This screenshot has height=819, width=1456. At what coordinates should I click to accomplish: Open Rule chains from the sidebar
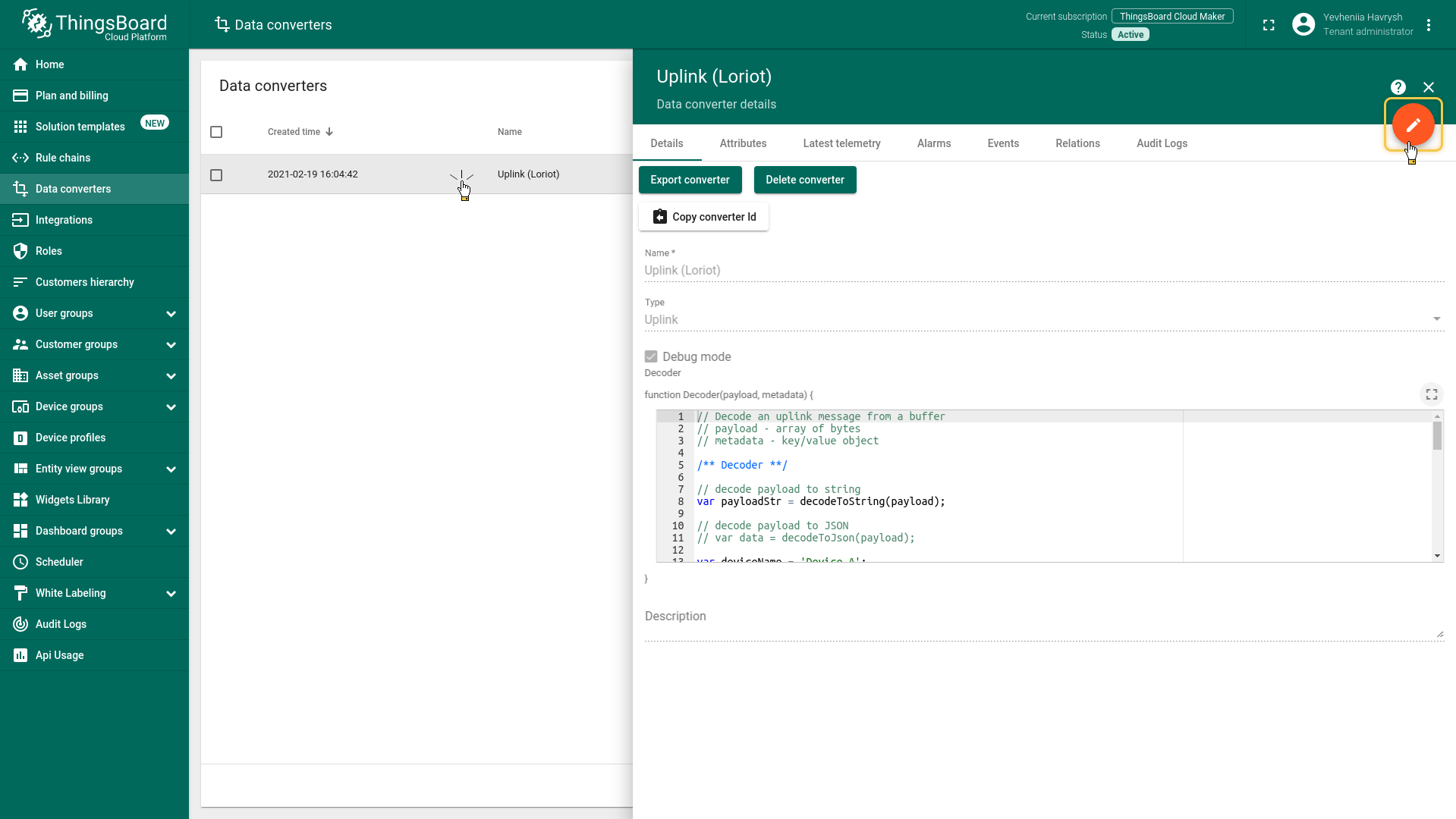(63, 158)
